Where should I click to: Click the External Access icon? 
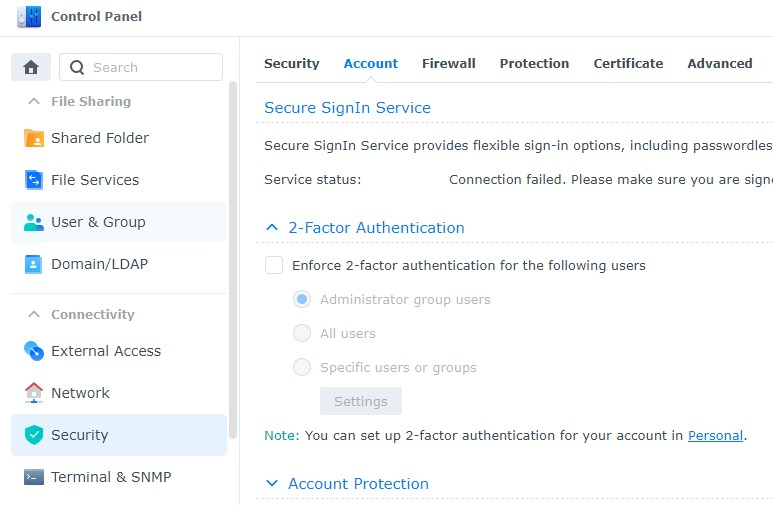click(x=34, y=351)
